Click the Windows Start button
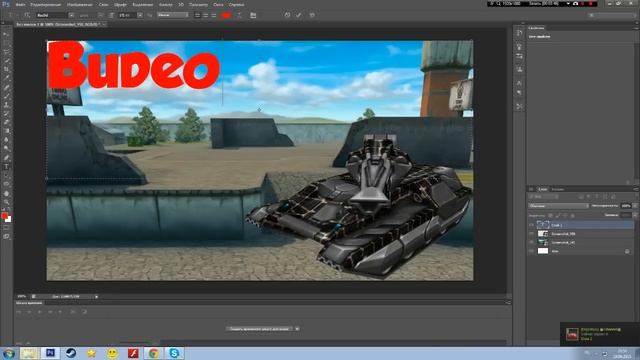Viewport: 640px width, 360px height. click(8, 353)
